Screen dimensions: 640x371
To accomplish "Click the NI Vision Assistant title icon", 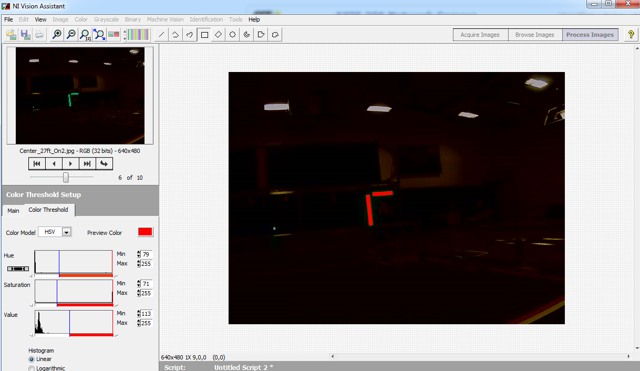I will [6, 6].
